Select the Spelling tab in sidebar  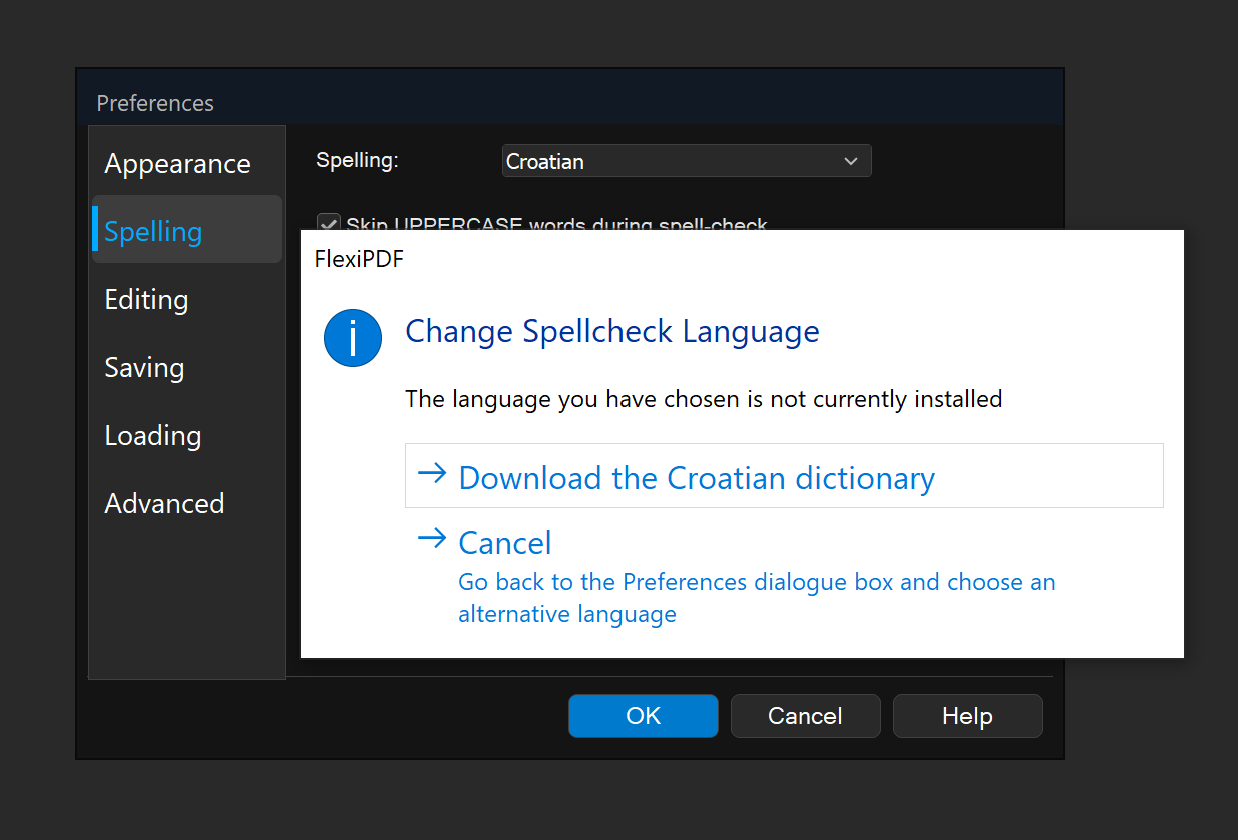pyautogui.click(x=153, y=232)
